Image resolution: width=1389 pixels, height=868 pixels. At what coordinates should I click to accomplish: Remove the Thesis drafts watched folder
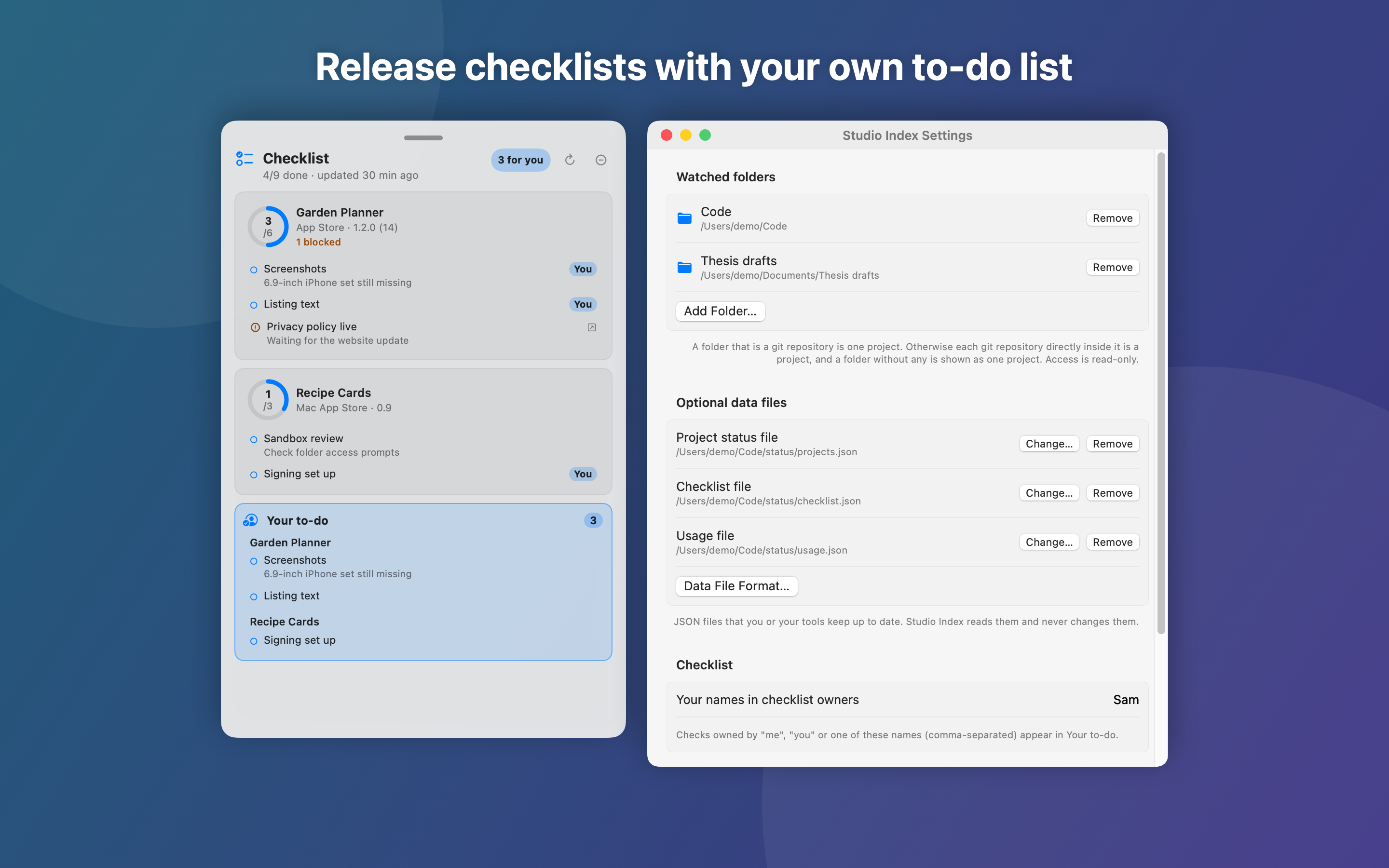1112,268
